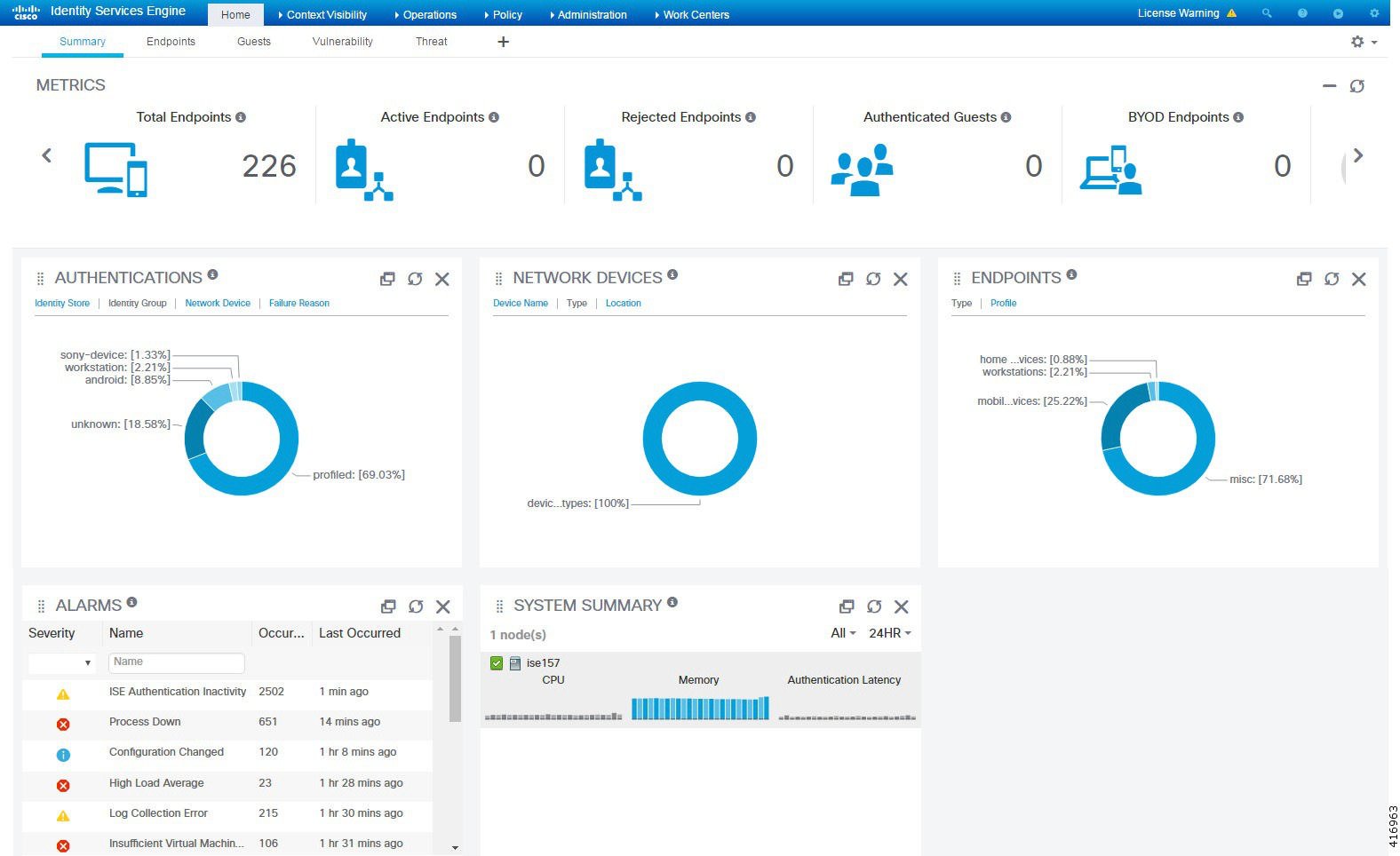Image resolution: width=1400 pixels, height=856 pixels.
Task: View authentications by Identity Store
Action: click(x=62, y=304)
